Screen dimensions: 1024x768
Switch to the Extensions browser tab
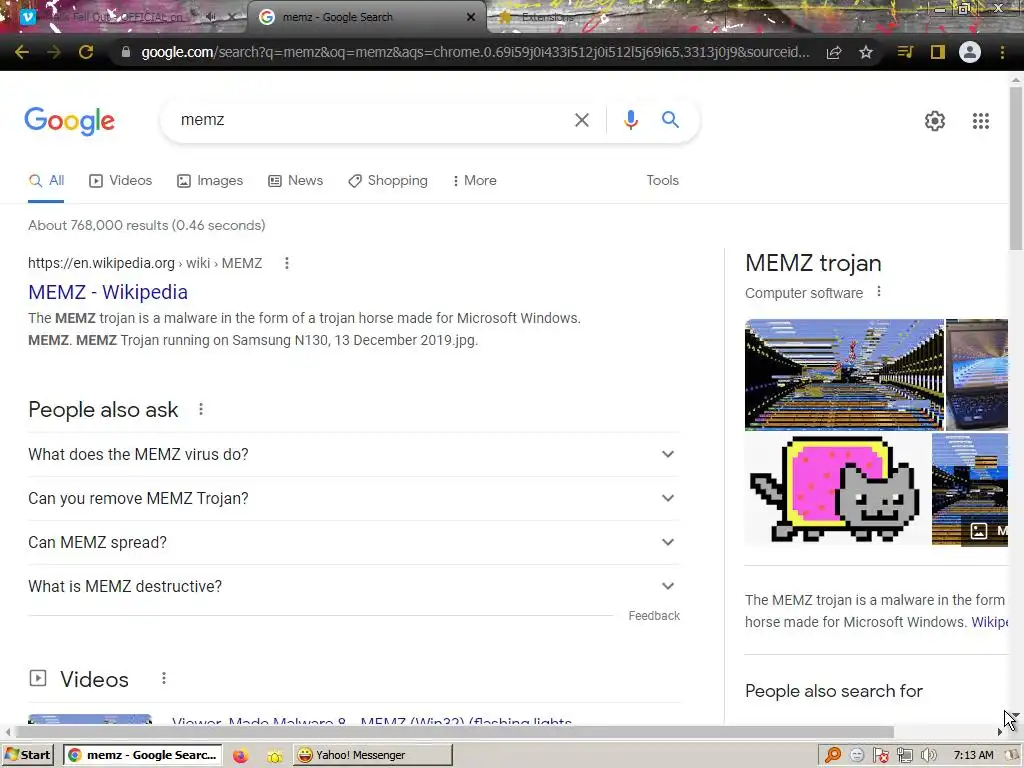coord(547,18)
